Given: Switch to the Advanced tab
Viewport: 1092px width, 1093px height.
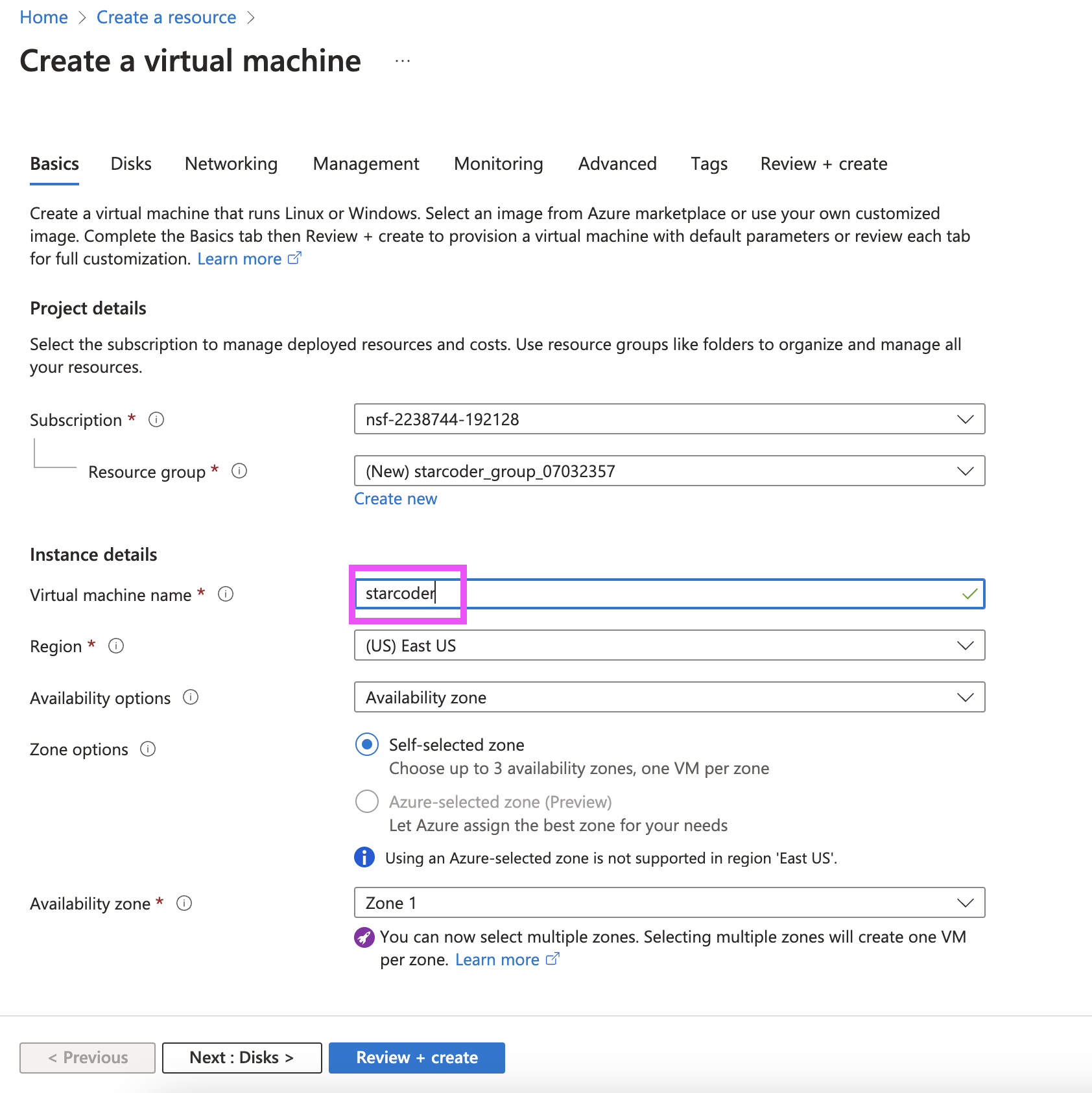Looking at the screenshot, I should tap(617, 164).
